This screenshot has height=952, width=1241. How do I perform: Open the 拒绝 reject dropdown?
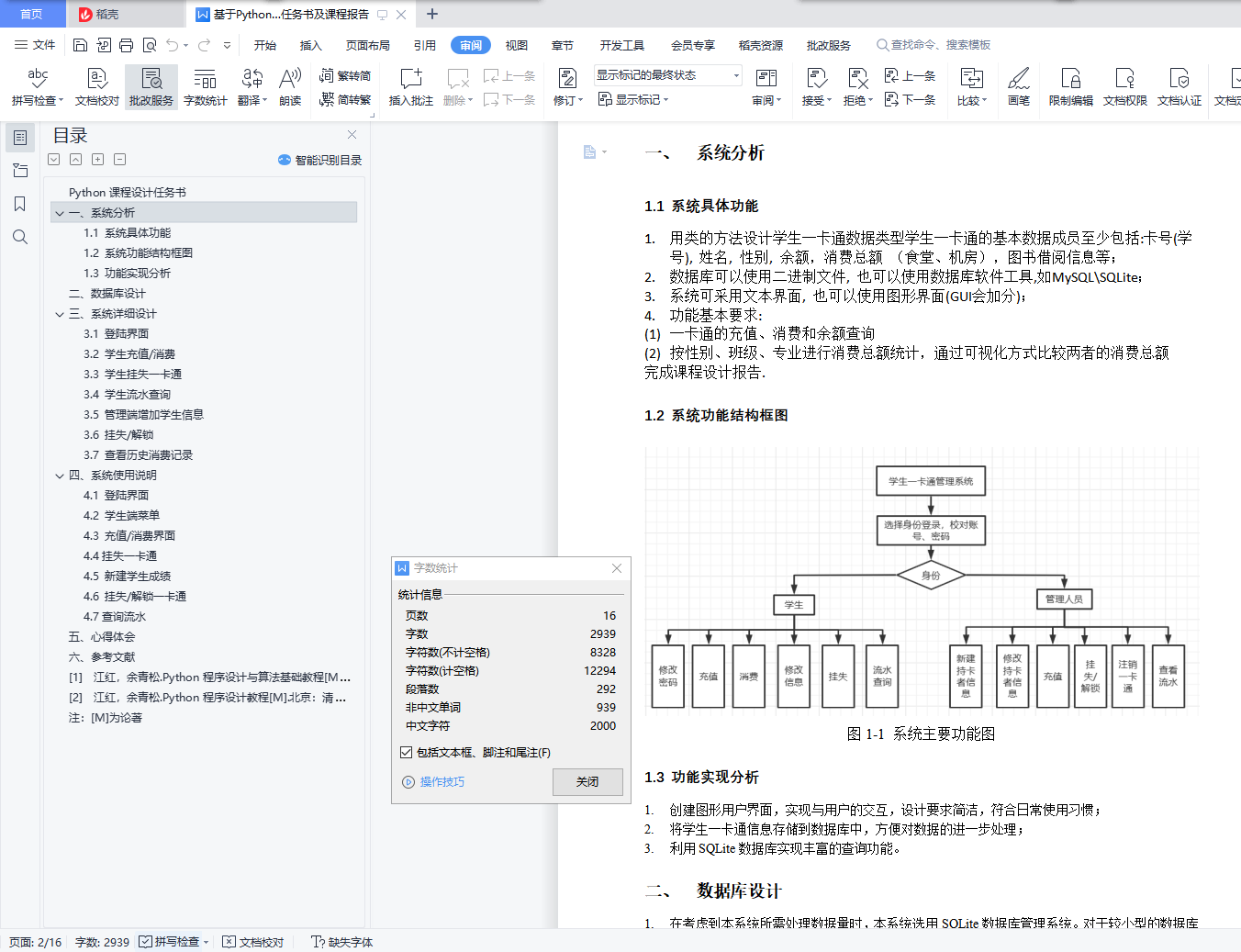point(870,101)
